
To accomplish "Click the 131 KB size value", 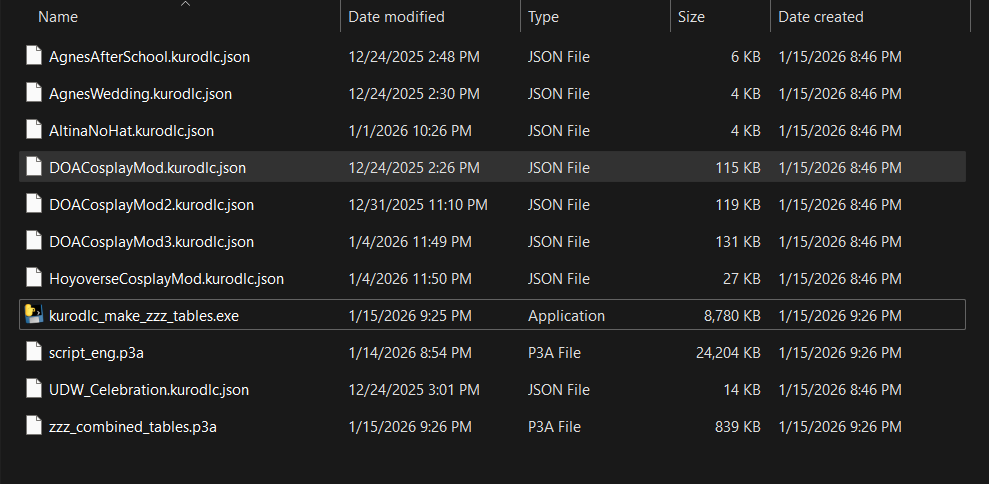I will (738, 242).
